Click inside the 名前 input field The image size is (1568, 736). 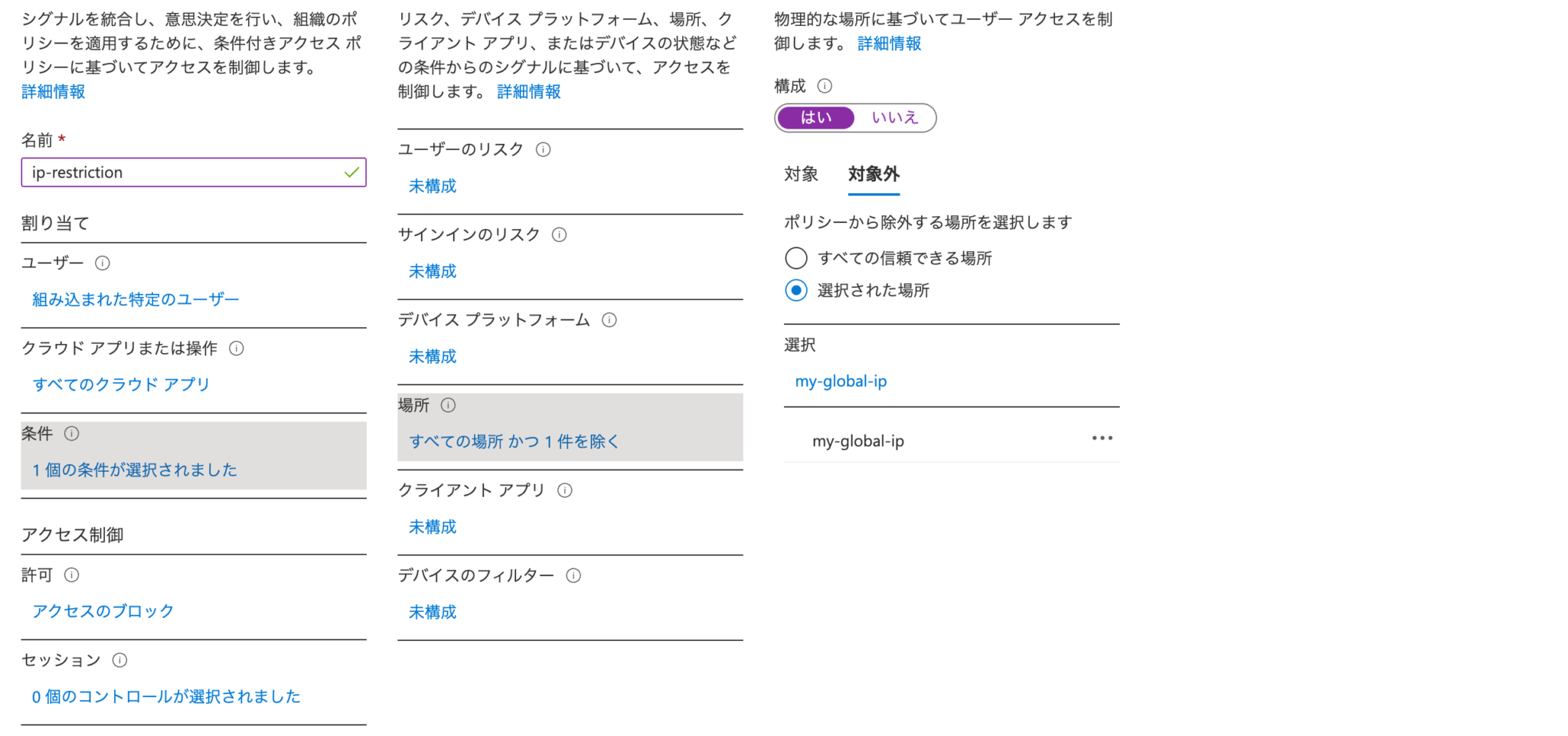pyautogui.click(x=191, y=172)
